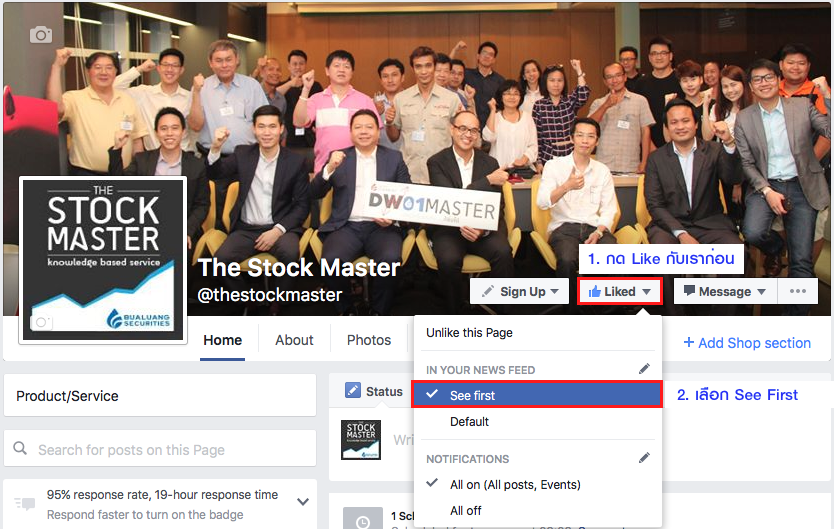The height and width of the screenshot is (529, 834).
Task: Click 'Respond faster to turn on the badge'
Action: pos(145,515)
